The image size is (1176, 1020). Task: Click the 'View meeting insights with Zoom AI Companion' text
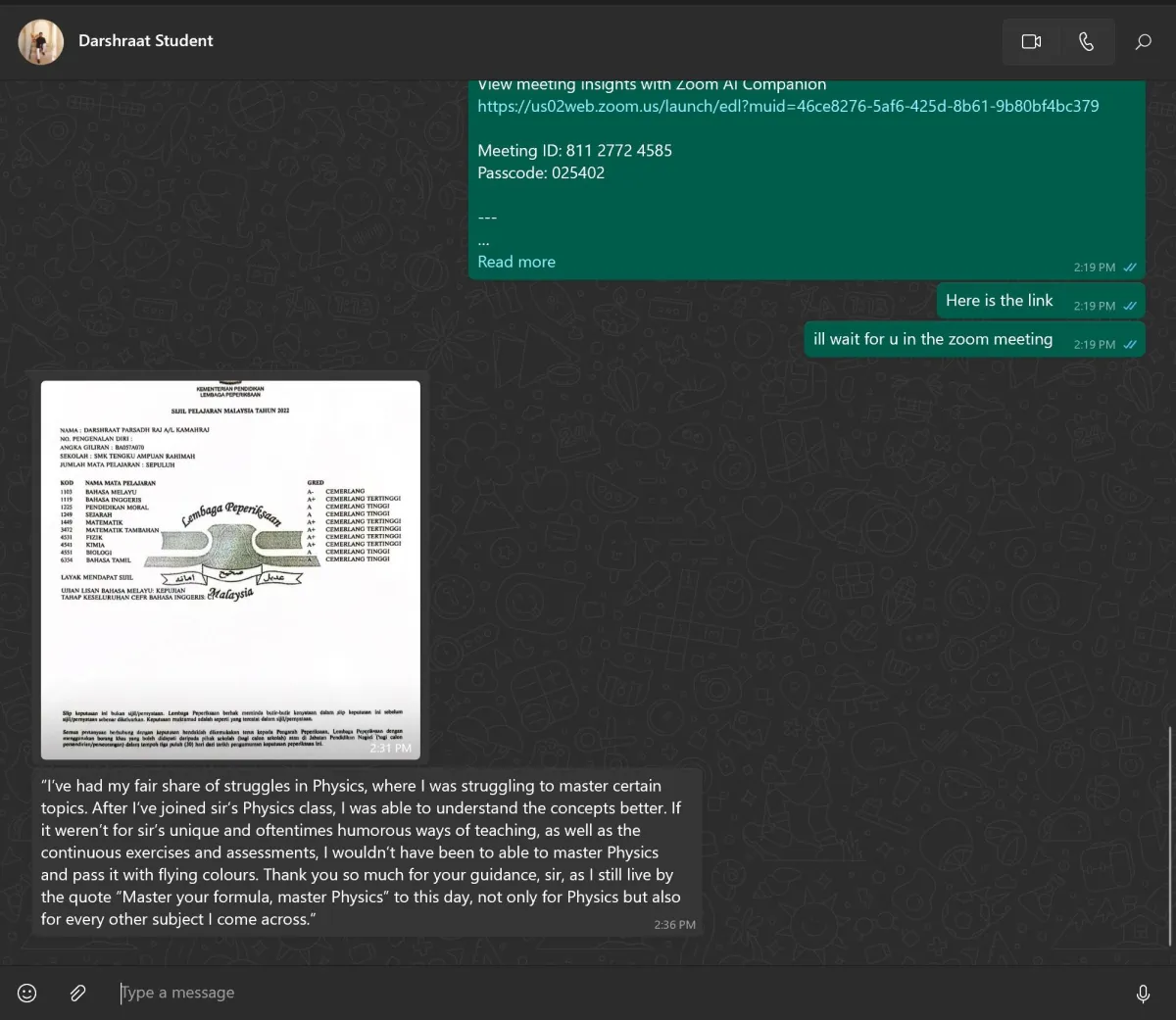(x=652, y=84)
